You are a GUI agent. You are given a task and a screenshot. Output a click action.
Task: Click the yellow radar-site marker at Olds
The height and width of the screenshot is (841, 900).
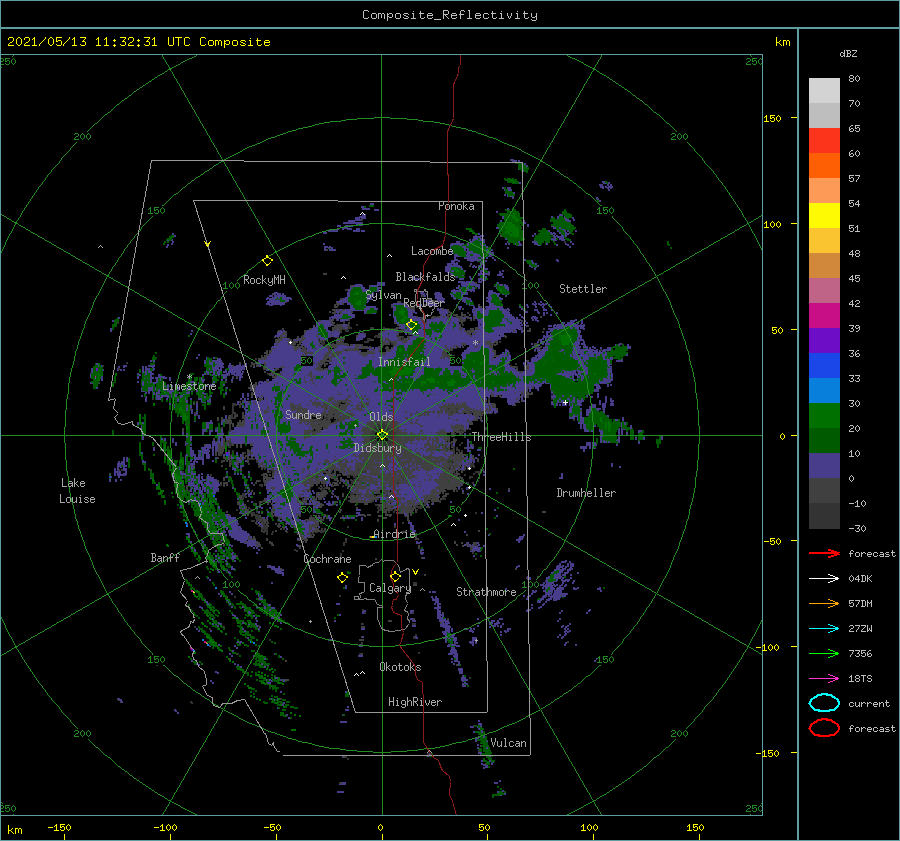(x=382, y=435)
